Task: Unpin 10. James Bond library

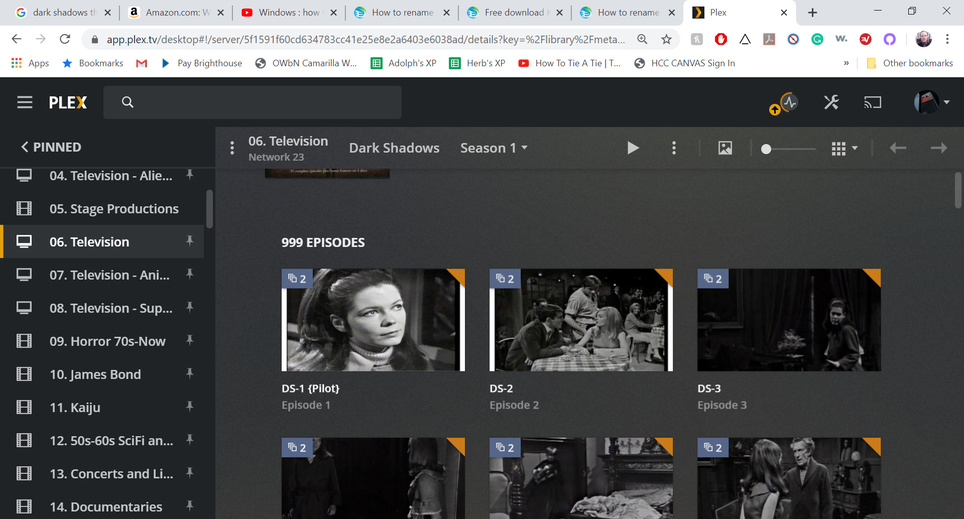Action: [x=189, y=374]
